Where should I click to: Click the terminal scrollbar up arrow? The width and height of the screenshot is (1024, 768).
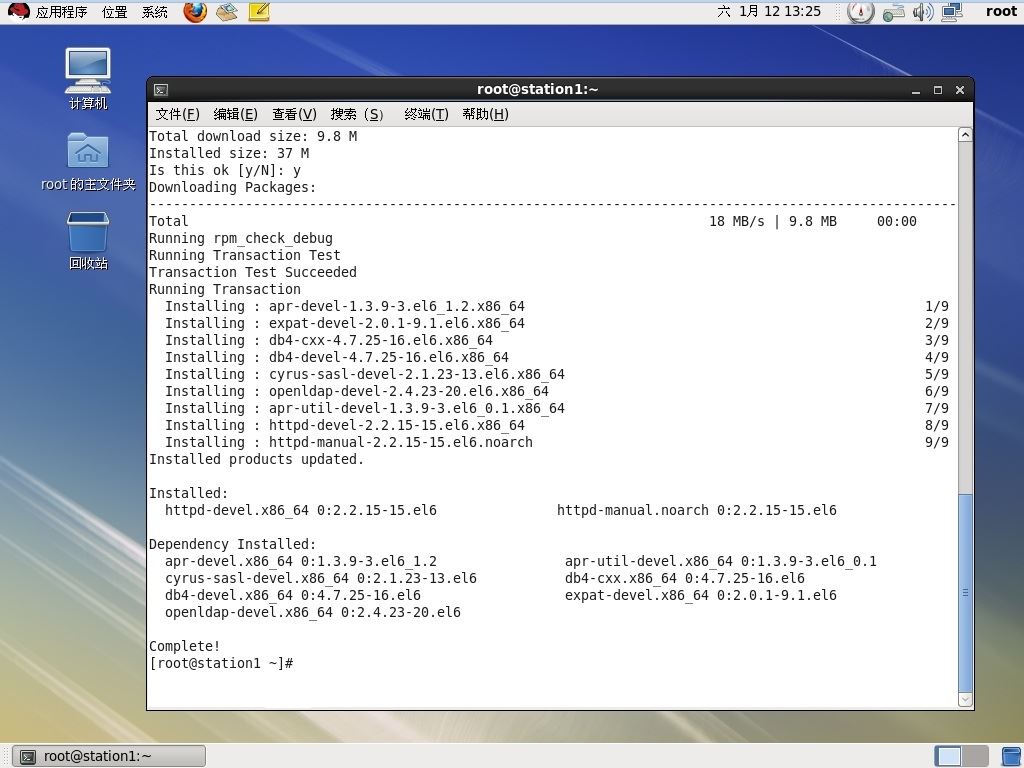click(x=965, y=135)
